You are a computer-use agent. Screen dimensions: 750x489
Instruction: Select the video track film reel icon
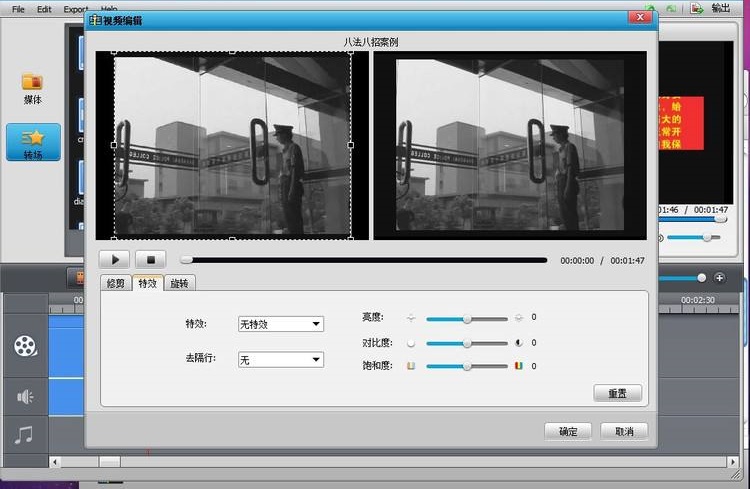coord(25,346)
